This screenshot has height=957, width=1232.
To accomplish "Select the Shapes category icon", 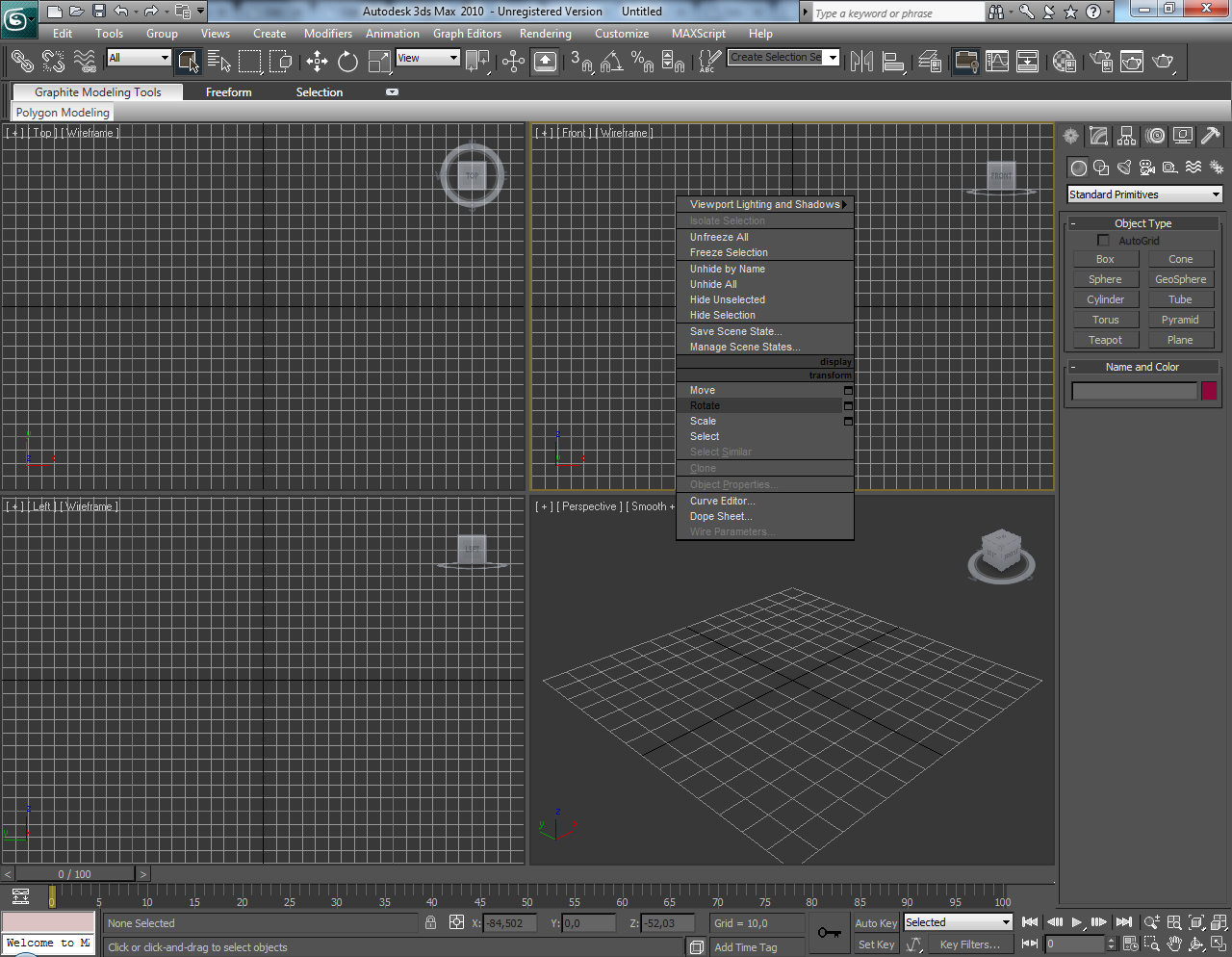I will point(1101,168).
